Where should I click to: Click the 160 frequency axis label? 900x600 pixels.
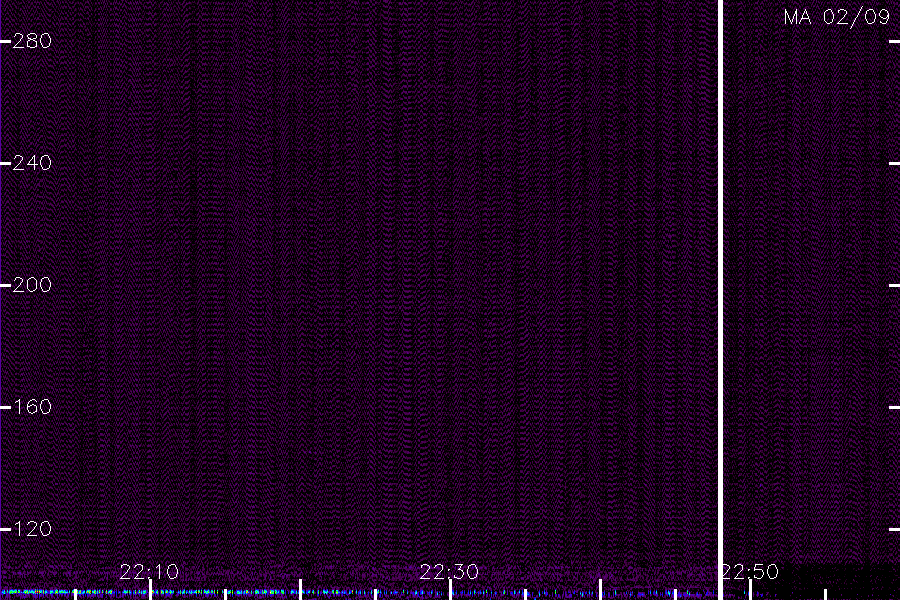32,407
